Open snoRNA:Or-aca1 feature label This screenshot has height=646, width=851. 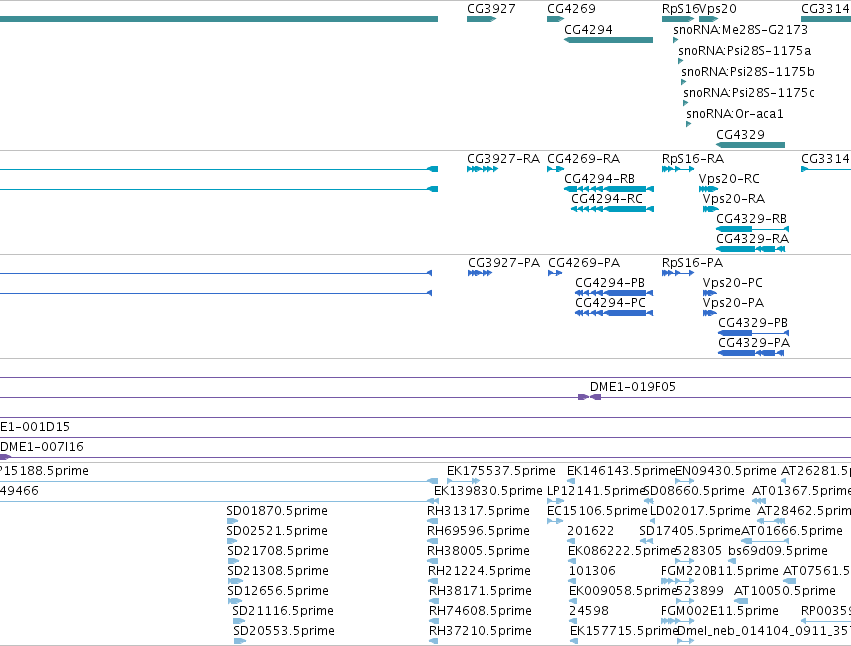tap(735, 114)
